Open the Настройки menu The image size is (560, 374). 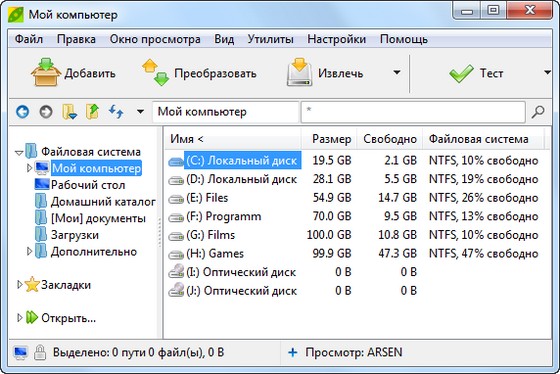pos(336,39)
